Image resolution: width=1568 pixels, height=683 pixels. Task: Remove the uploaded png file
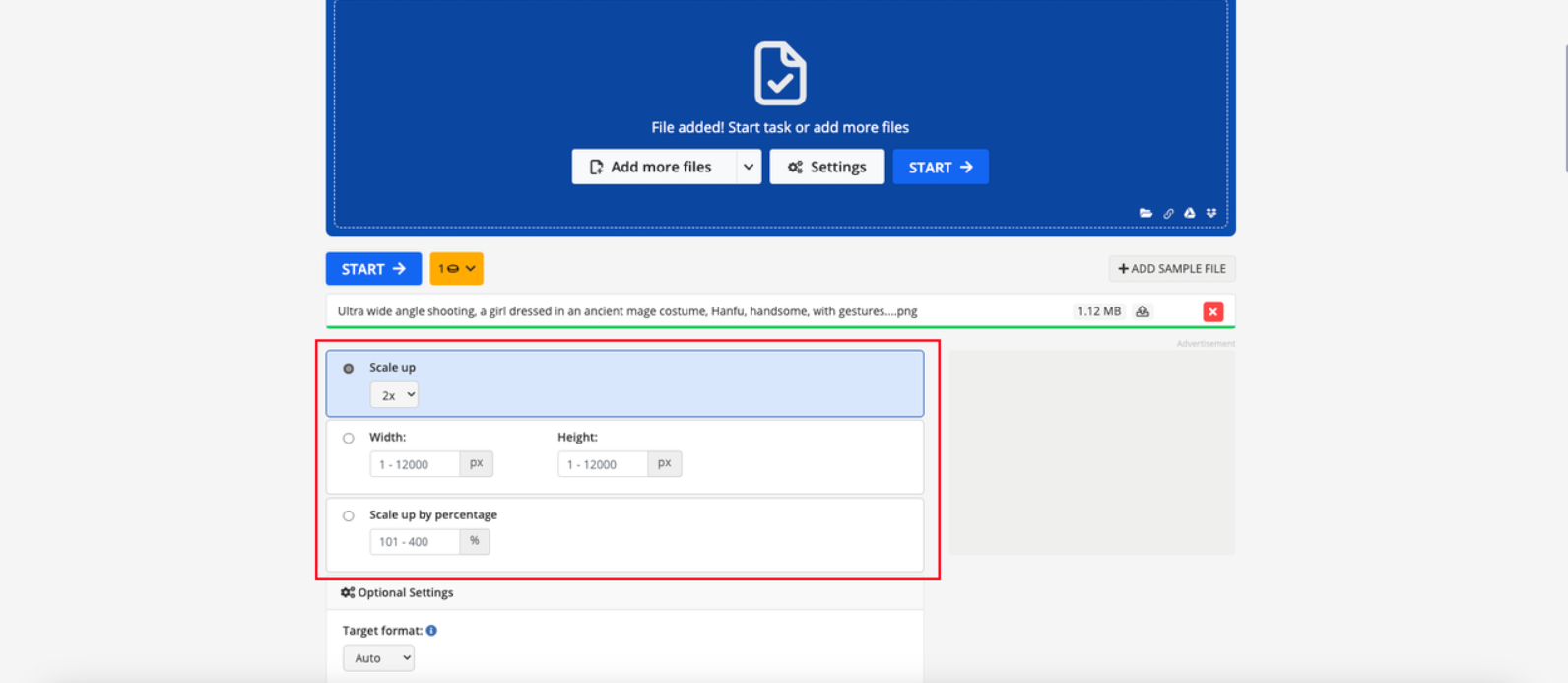pyautogui.click(x=1213, y=311)
